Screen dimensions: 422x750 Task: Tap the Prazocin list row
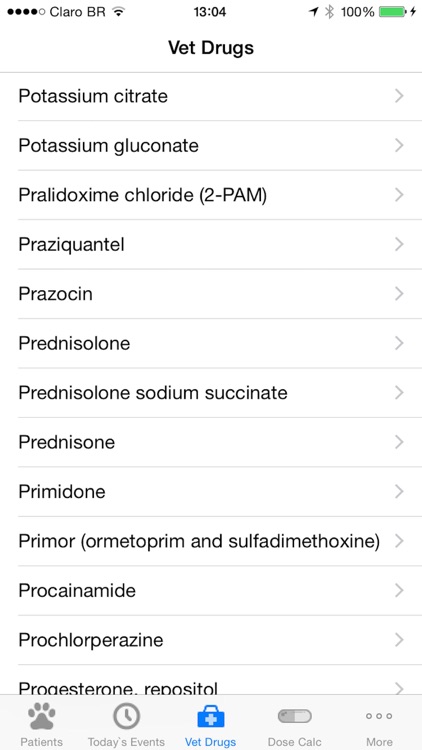pos(211,294)
